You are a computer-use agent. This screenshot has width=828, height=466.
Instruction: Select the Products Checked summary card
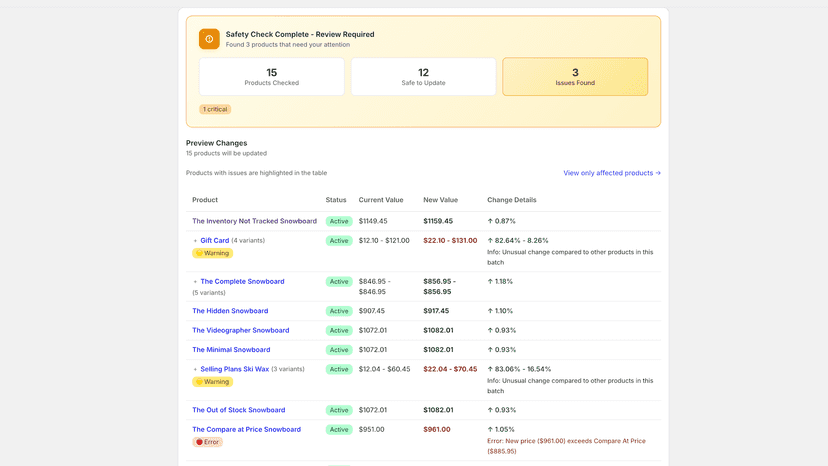(271, 77)
